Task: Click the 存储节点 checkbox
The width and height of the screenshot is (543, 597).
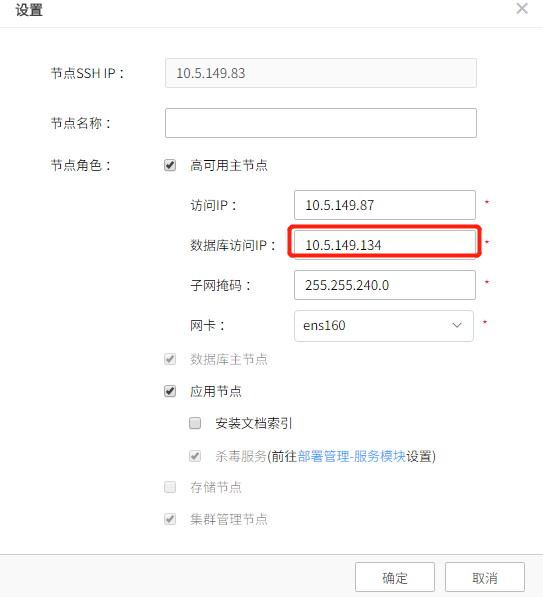Action: [x=170, y=487]
